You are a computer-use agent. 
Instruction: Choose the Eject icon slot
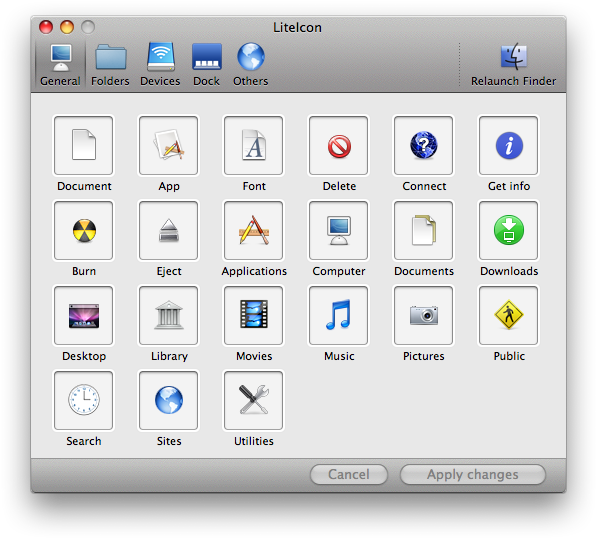click(169, 231)
